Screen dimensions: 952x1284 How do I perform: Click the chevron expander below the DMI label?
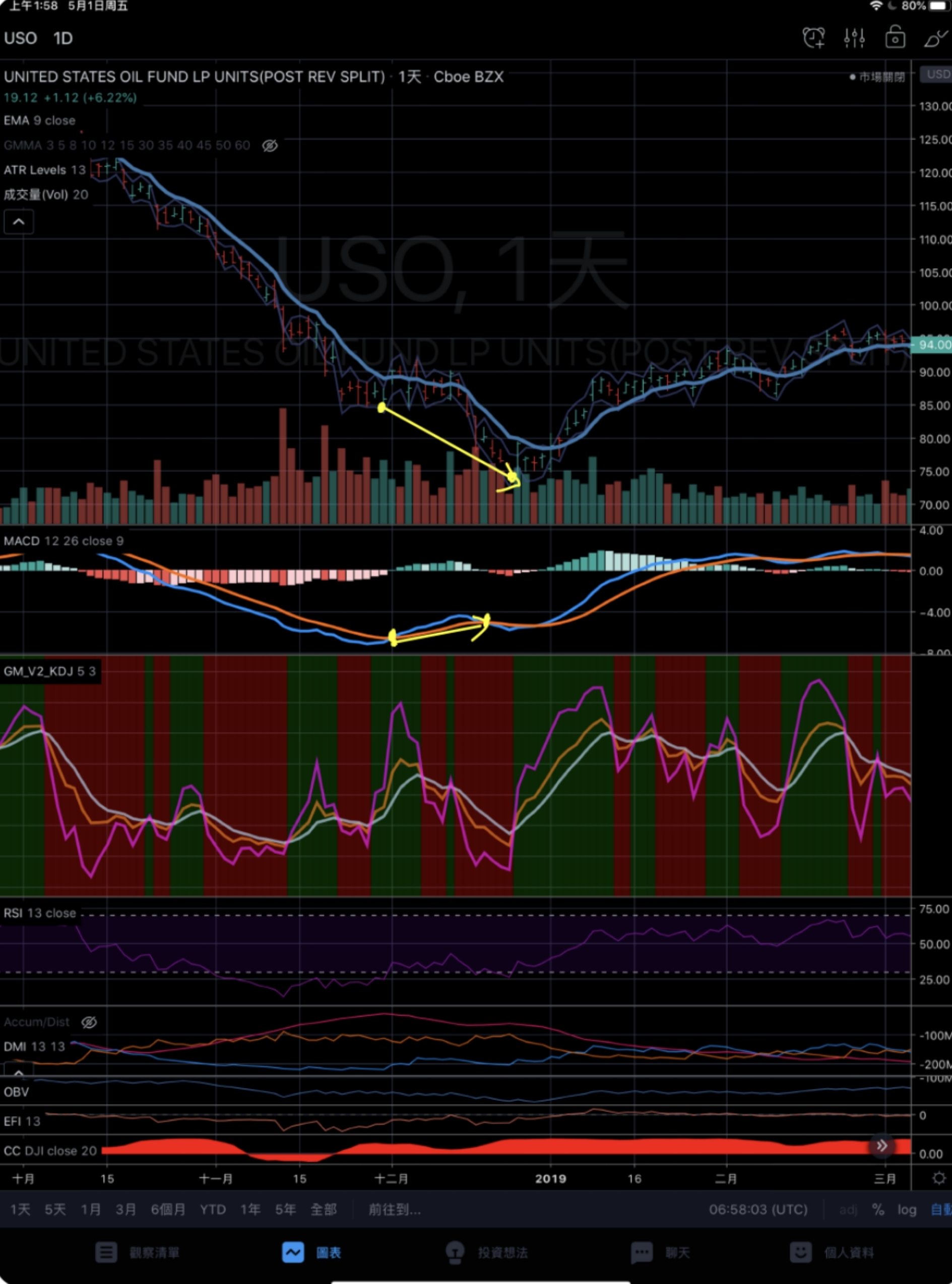tap(19, 1072)
